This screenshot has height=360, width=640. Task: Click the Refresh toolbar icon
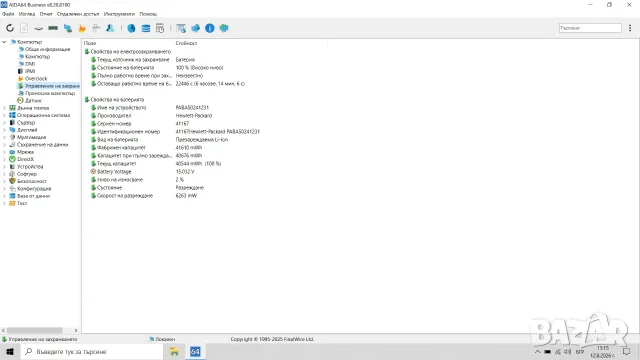click(x=10, y=28)
